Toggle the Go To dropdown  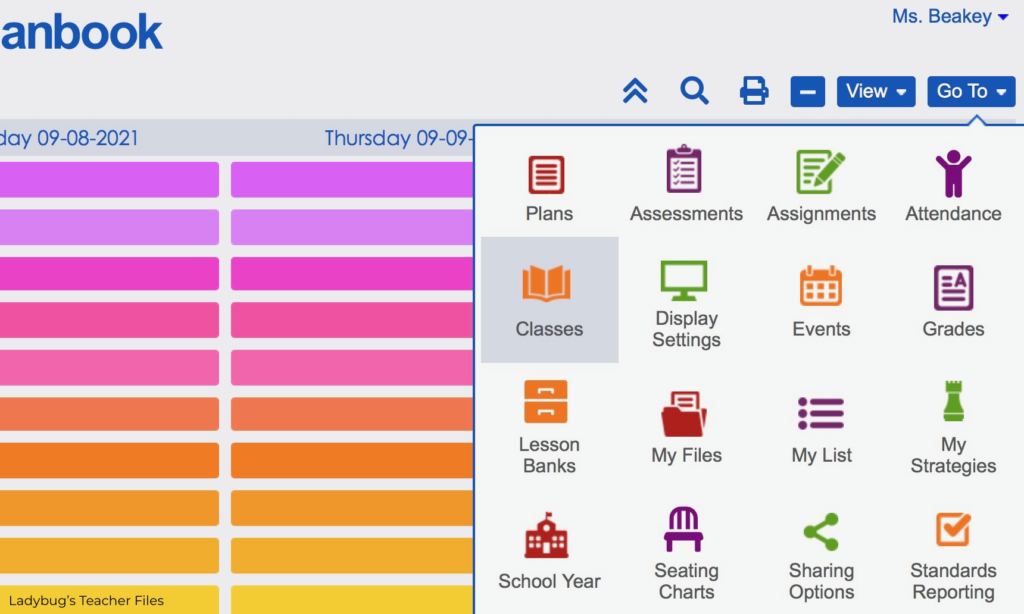[x=971, y=91]
